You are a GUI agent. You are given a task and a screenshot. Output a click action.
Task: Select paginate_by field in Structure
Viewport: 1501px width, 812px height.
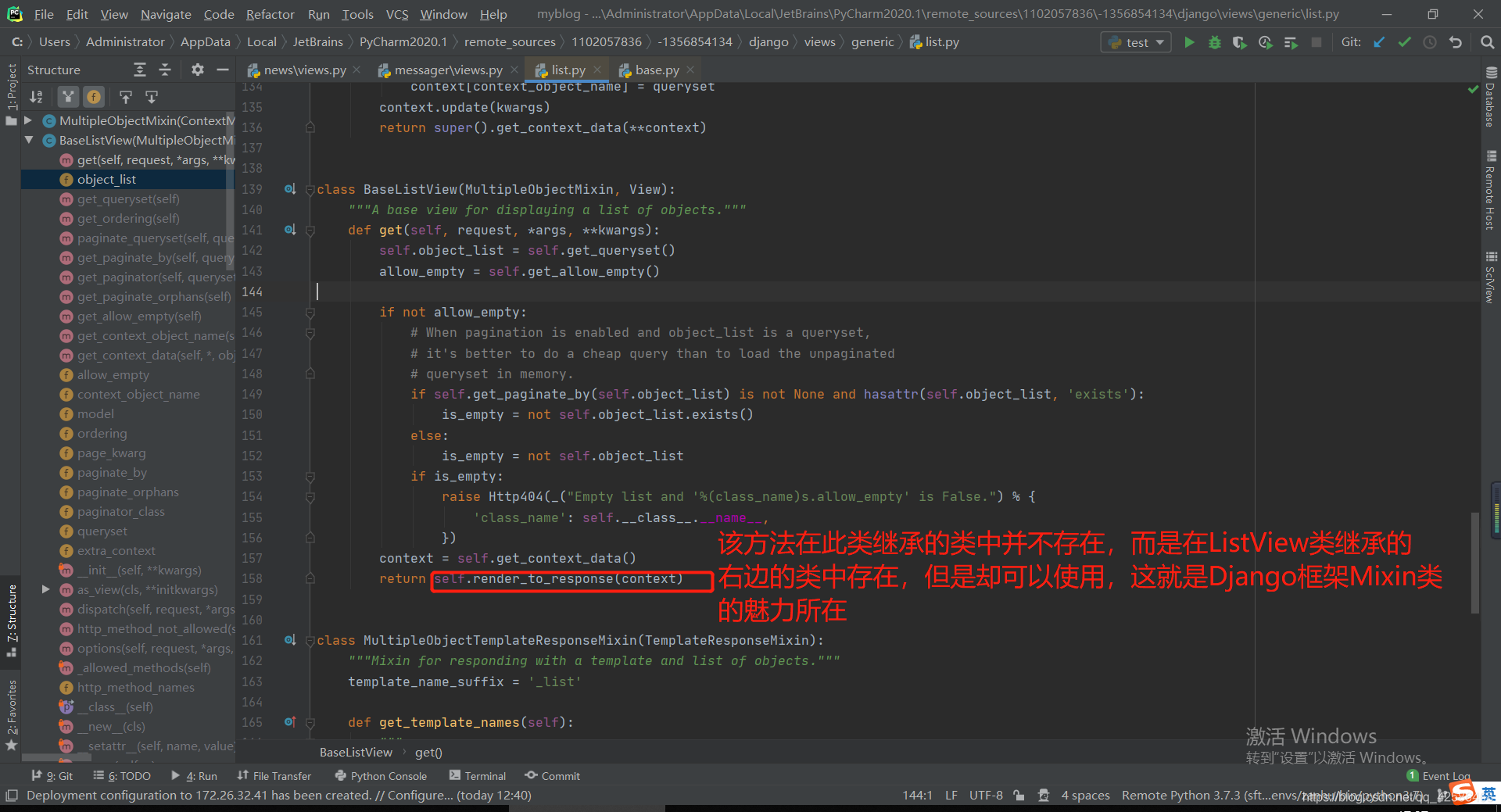click(x=112, y=472)
